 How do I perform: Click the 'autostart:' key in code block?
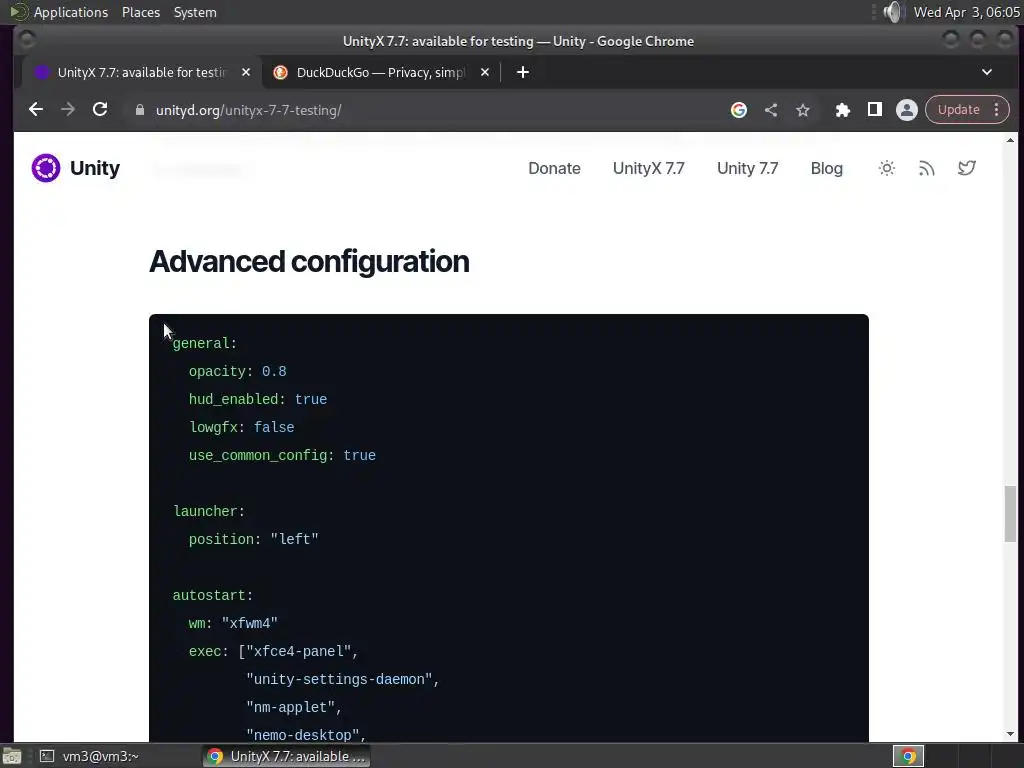pyautogui.click(x=213, y=595)
